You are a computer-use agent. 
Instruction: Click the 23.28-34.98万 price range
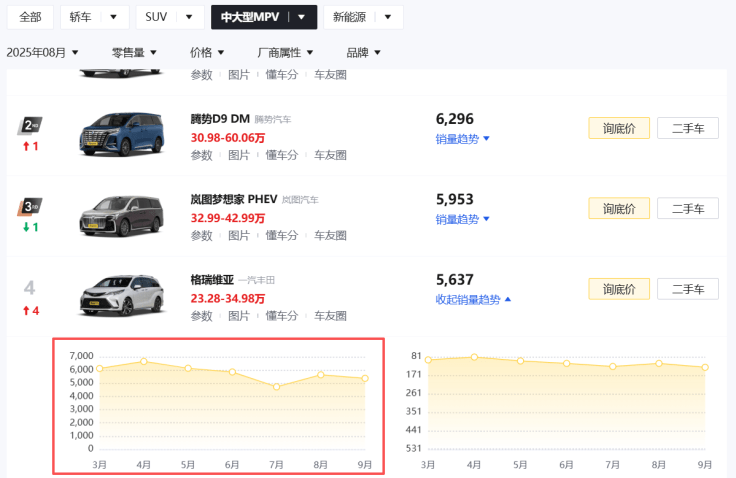coord(228,299)
